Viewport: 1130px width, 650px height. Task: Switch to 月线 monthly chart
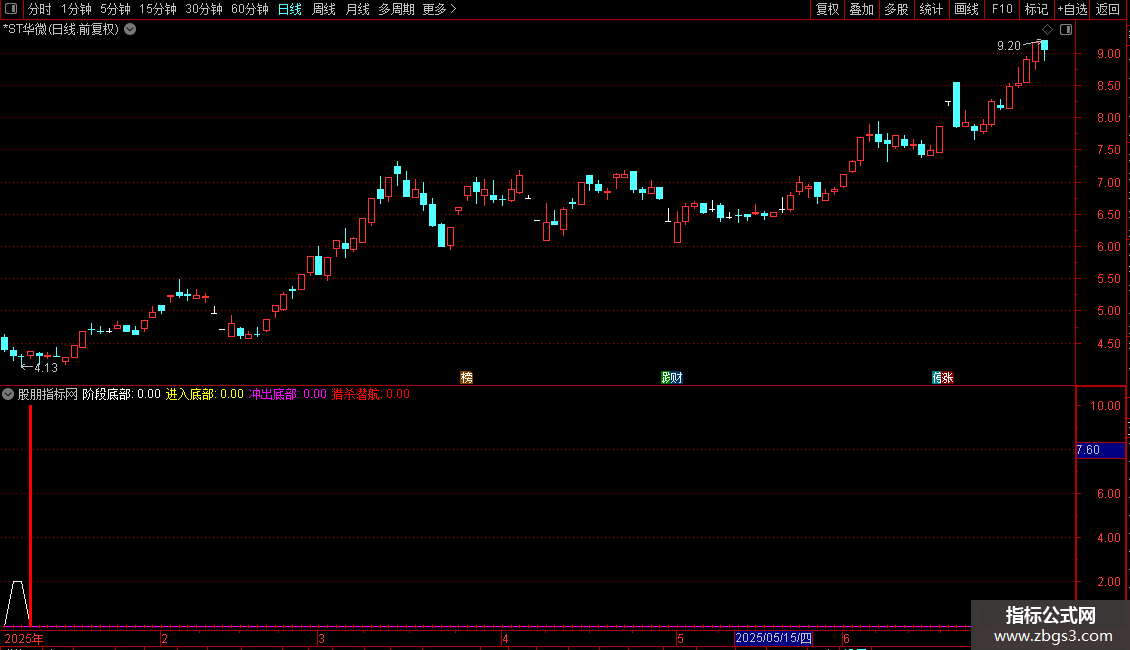[357, 9]
